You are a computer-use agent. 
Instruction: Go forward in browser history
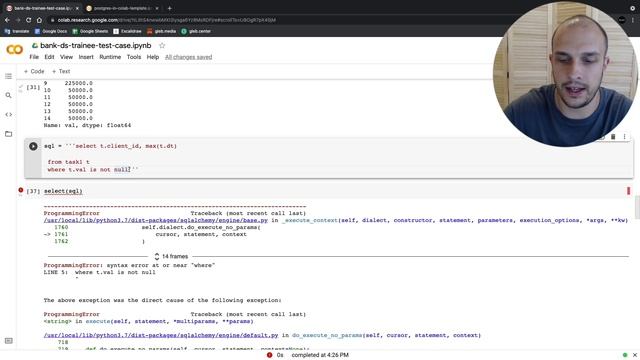[x=18, y=20]
